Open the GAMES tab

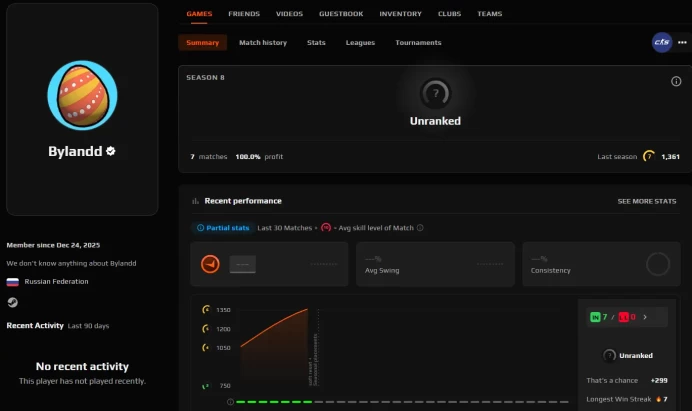[x=199, y=14]
